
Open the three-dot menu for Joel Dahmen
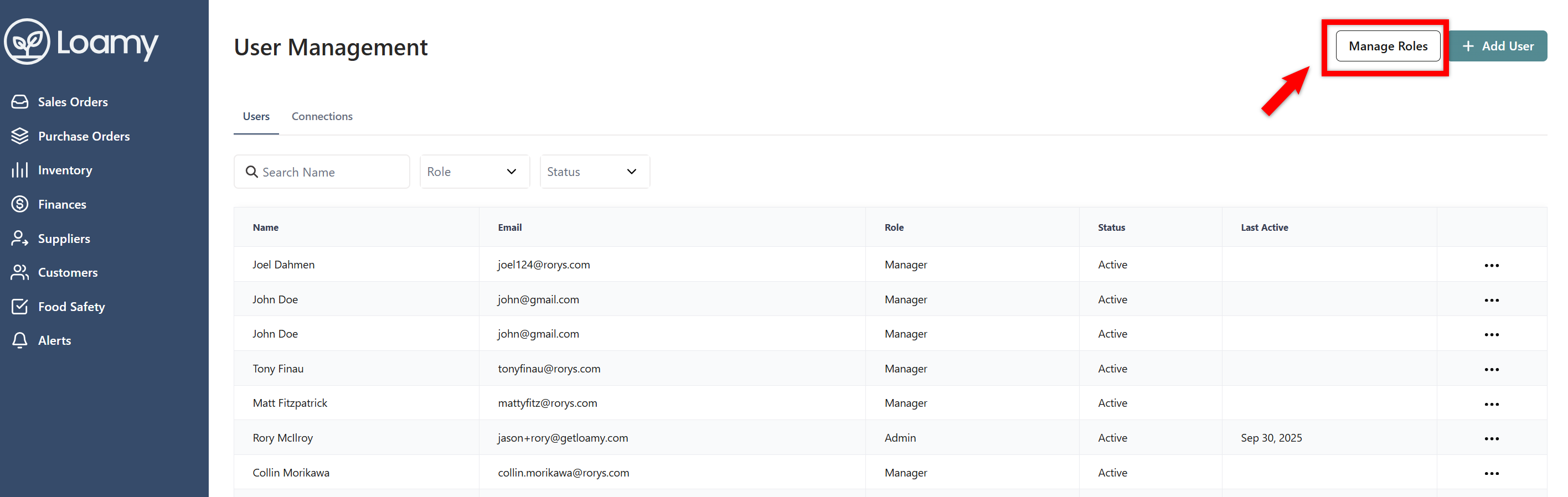coord(1490,265)
